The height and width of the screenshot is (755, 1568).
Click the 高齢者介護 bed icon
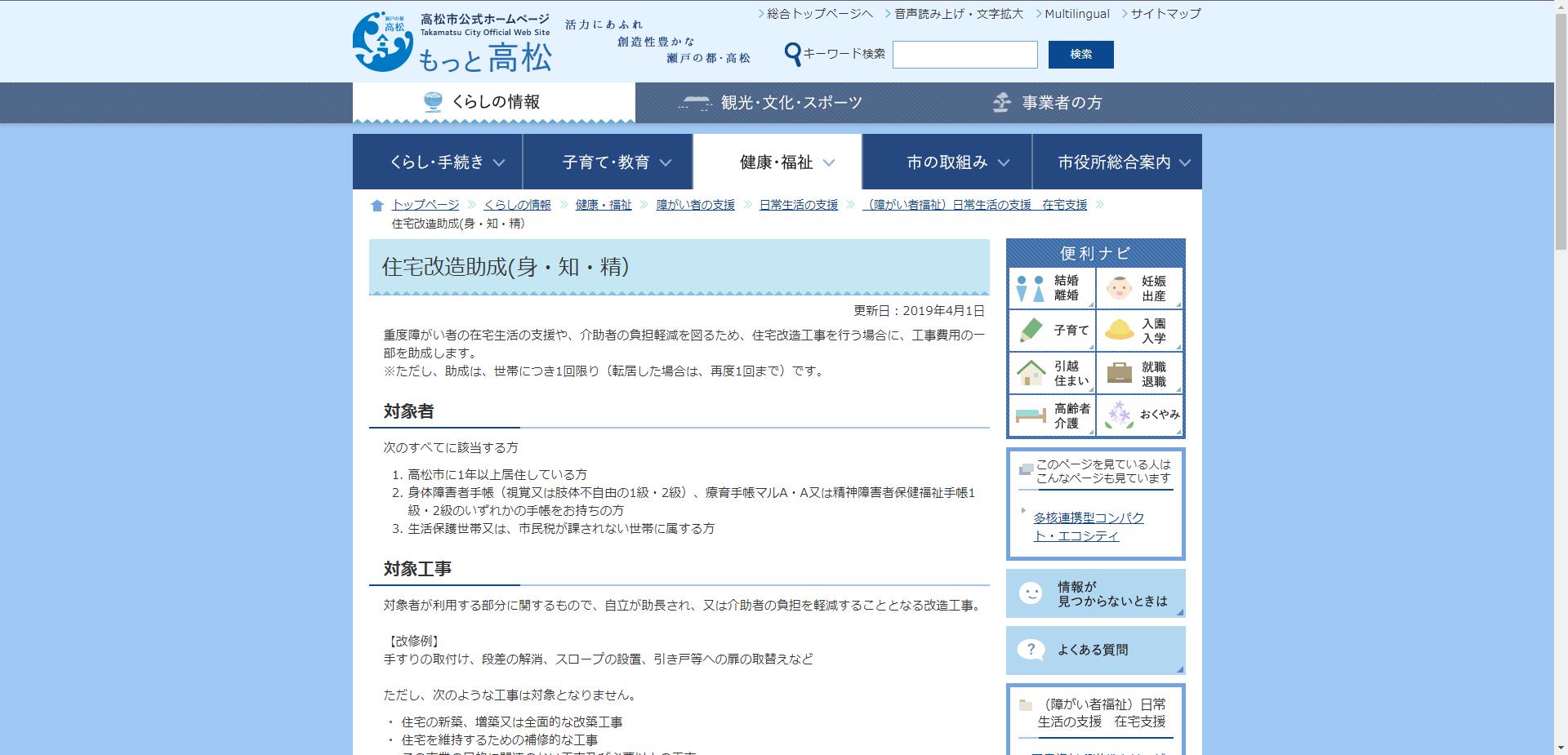(x=1028, y=415)
